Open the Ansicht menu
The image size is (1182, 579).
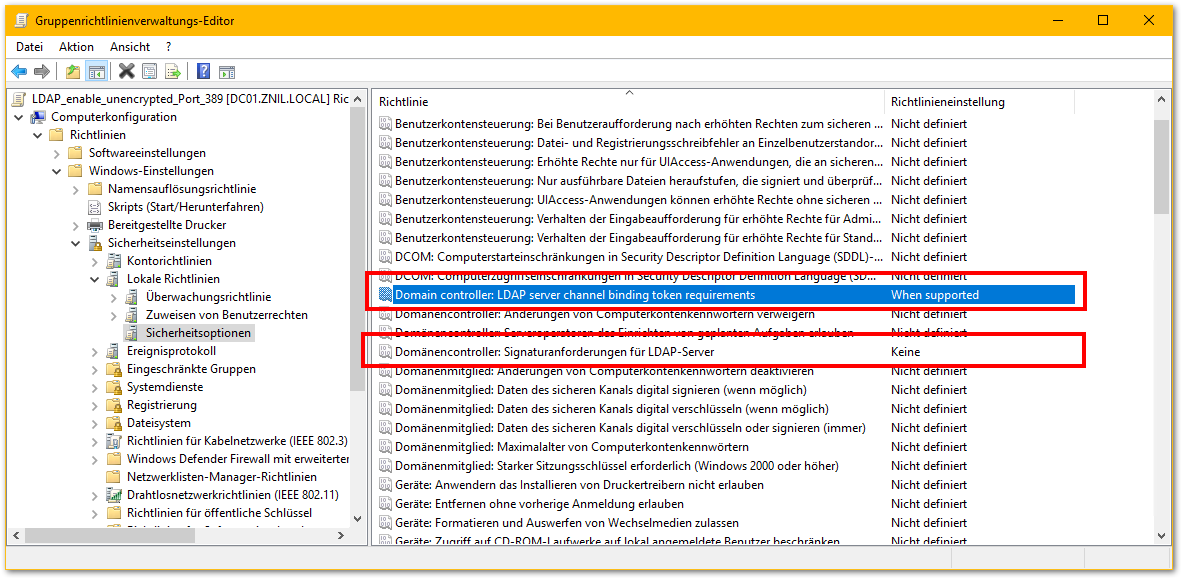click(130, 47)
